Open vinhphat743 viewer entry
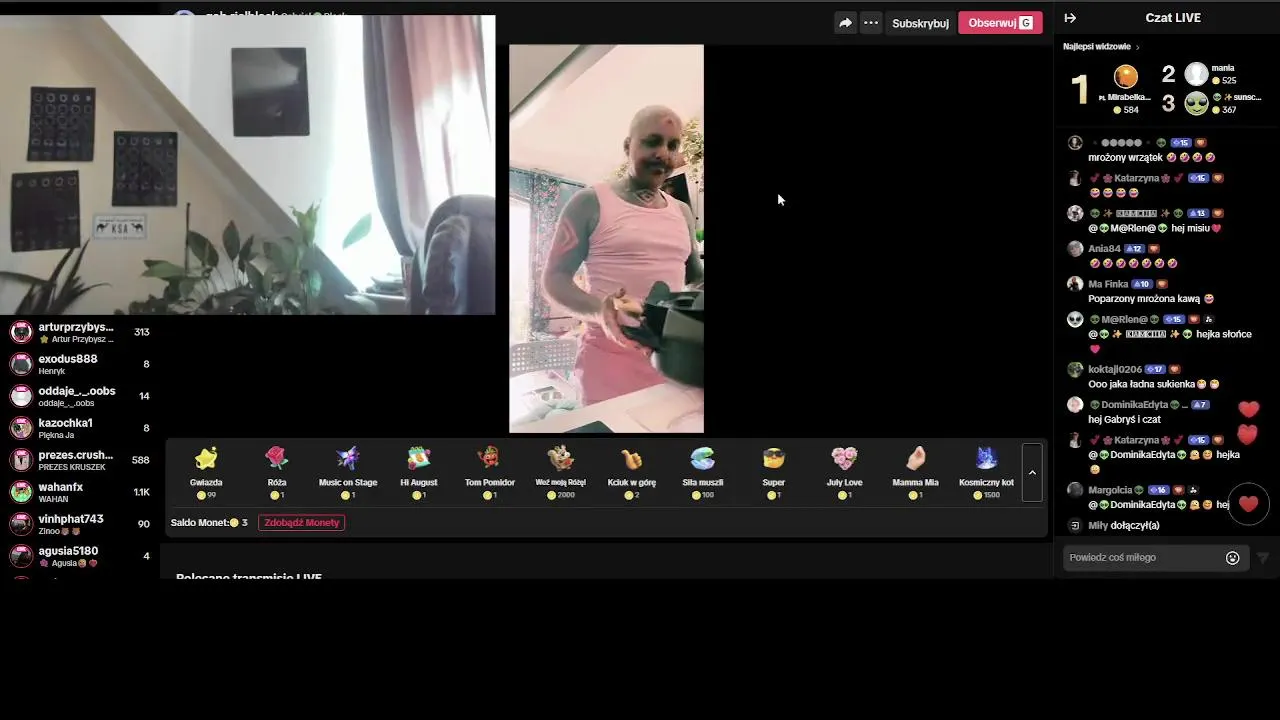Image resolution: width=1280 pixels, height=720 pixels. pos(80,524)
